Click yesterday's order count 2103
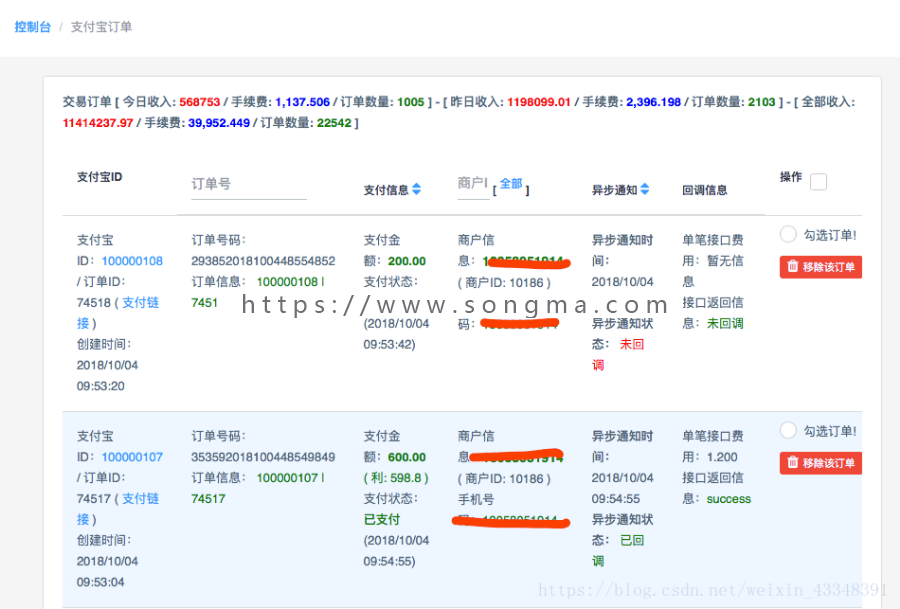The image size is (900, 609). click(762, 102)
